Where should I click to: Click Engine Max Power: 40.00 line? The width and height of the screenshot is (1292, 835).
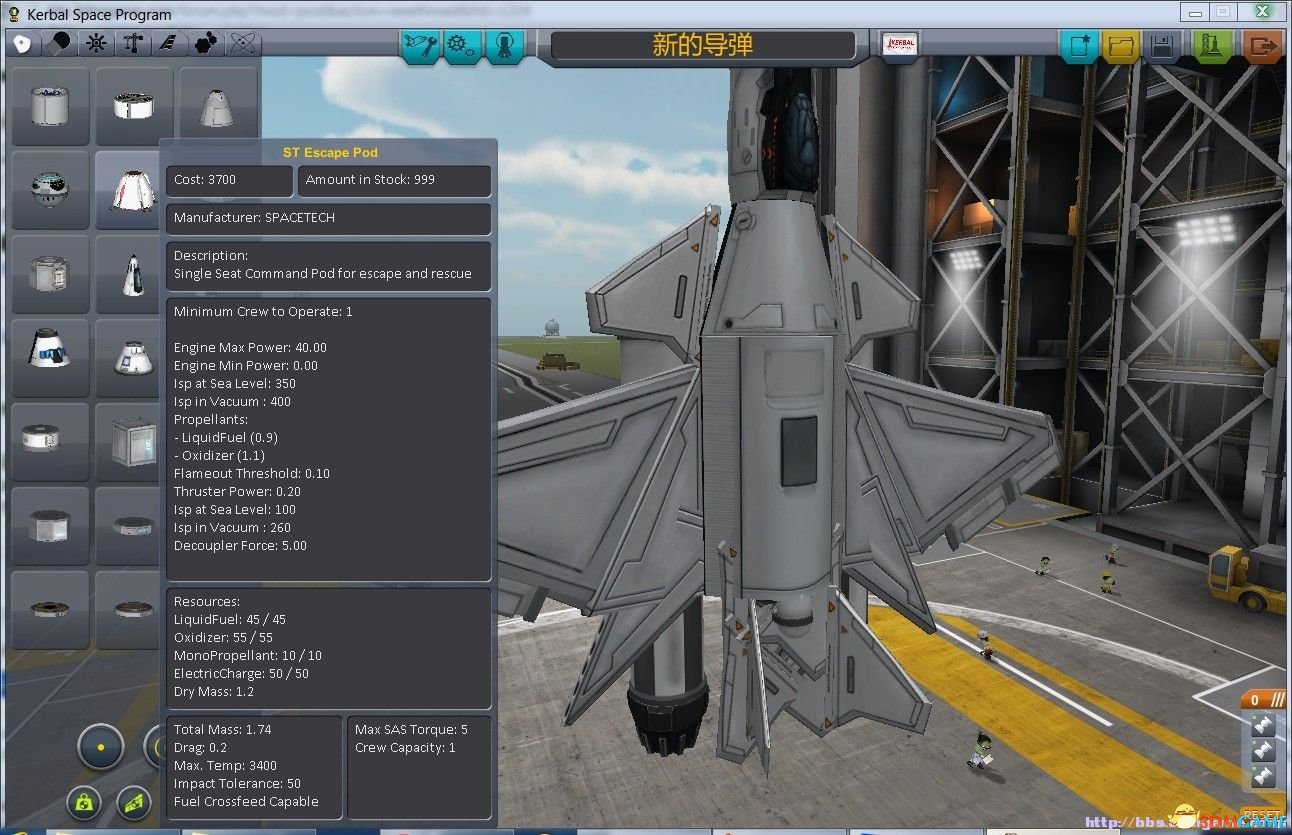click(250, 347)
